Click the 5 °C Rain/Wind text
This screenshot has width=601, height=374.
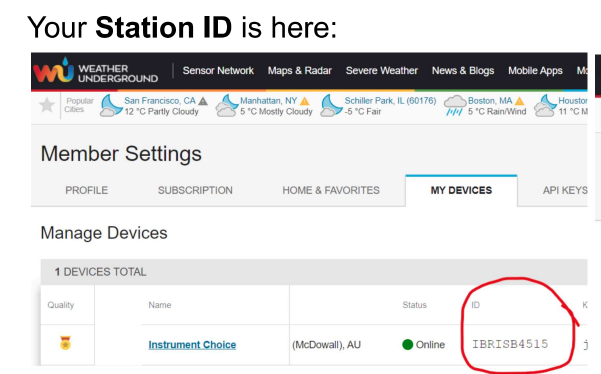pyautogui.click(x=497, y=112)
